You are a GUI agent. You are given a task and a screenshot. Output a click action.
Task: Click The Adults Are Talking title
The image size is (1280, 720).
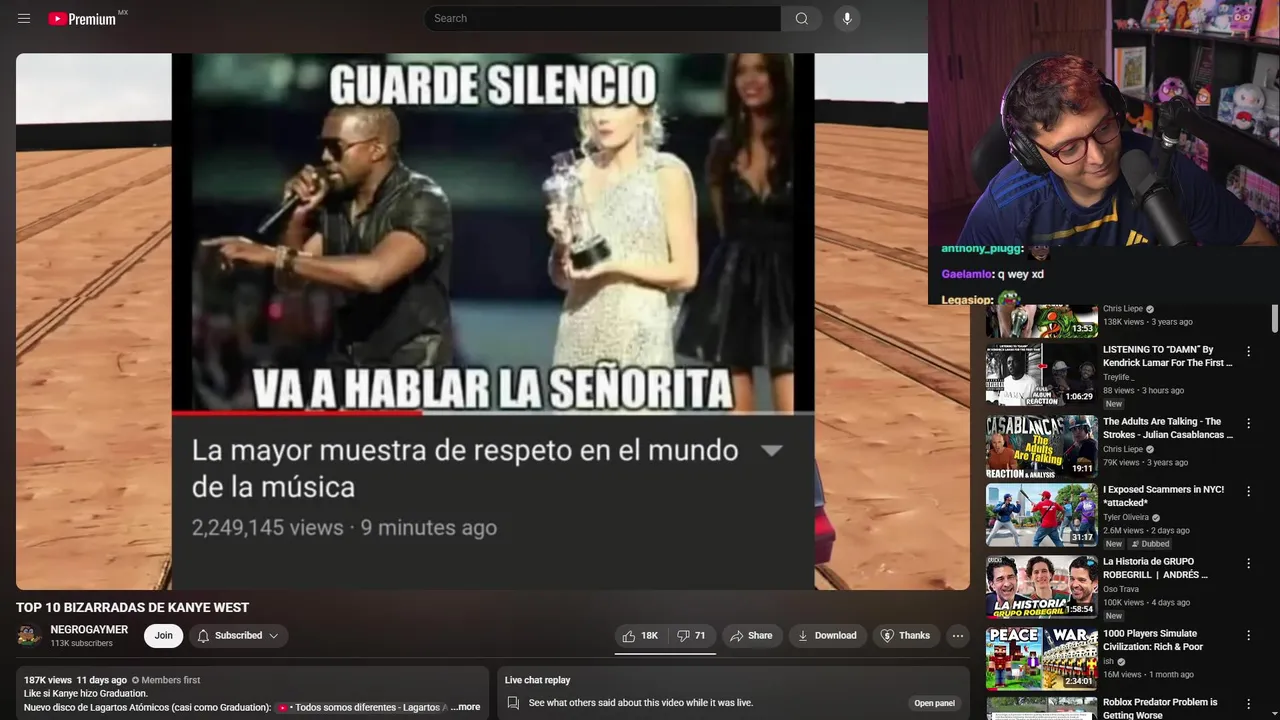pos(1168,428)
